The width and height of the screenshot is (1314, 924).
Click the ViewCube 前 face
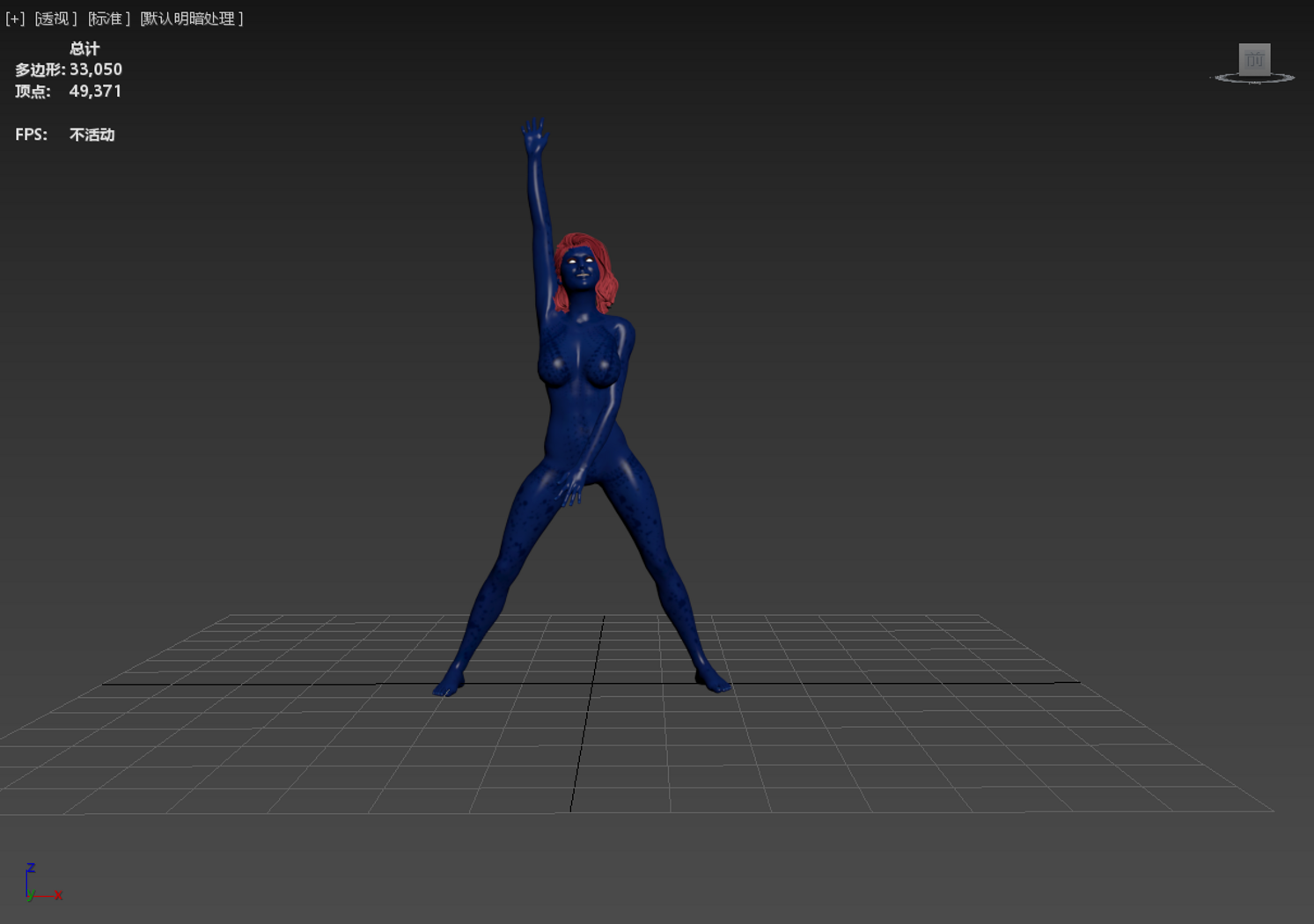point(1254,59)
